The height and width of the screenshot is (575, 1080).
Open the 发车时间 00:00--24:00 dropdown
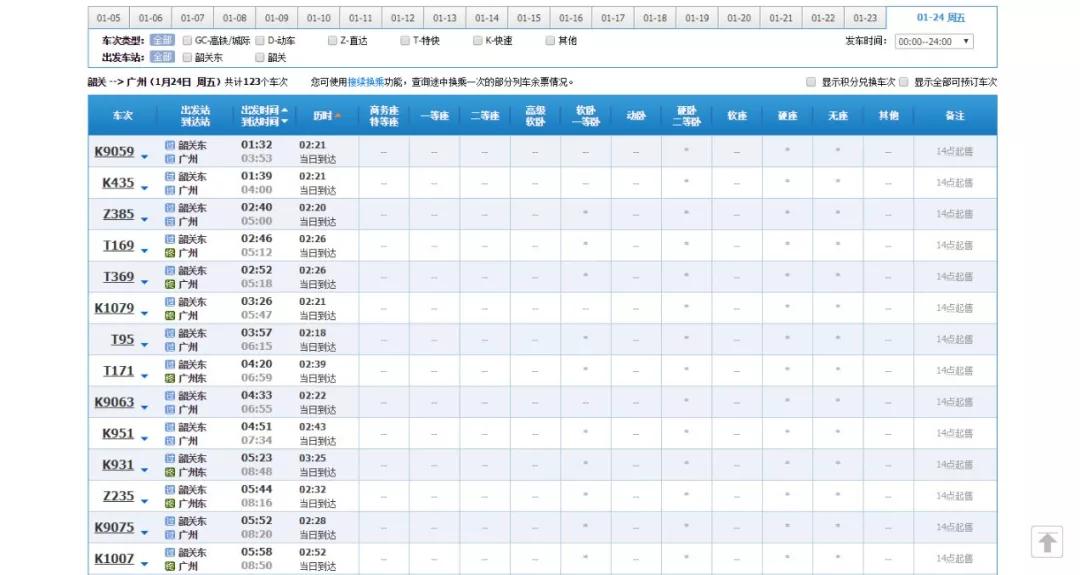[x=934, y=41]
